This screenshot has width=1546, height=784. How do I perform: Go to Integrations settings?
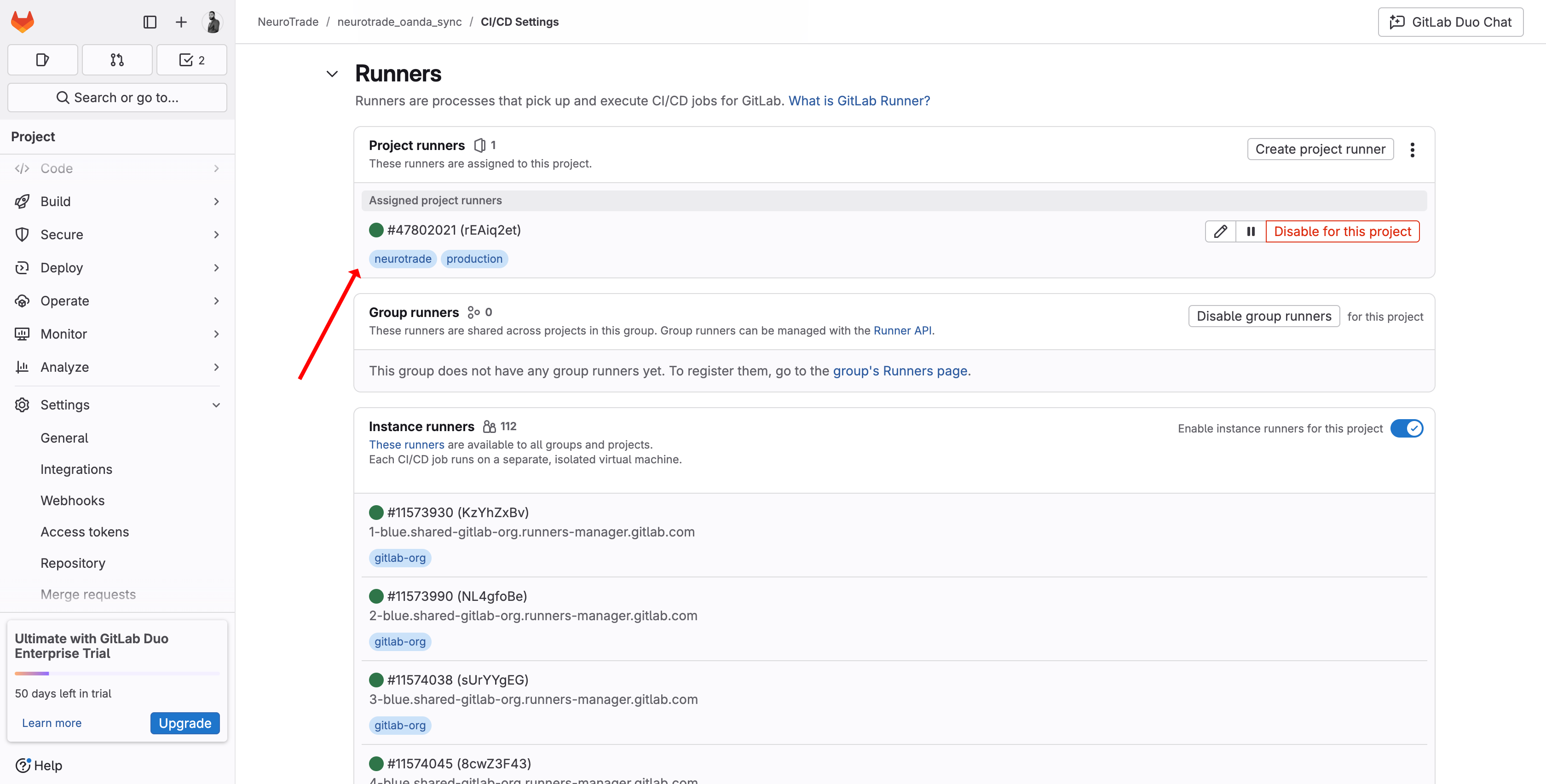point(76,469)
